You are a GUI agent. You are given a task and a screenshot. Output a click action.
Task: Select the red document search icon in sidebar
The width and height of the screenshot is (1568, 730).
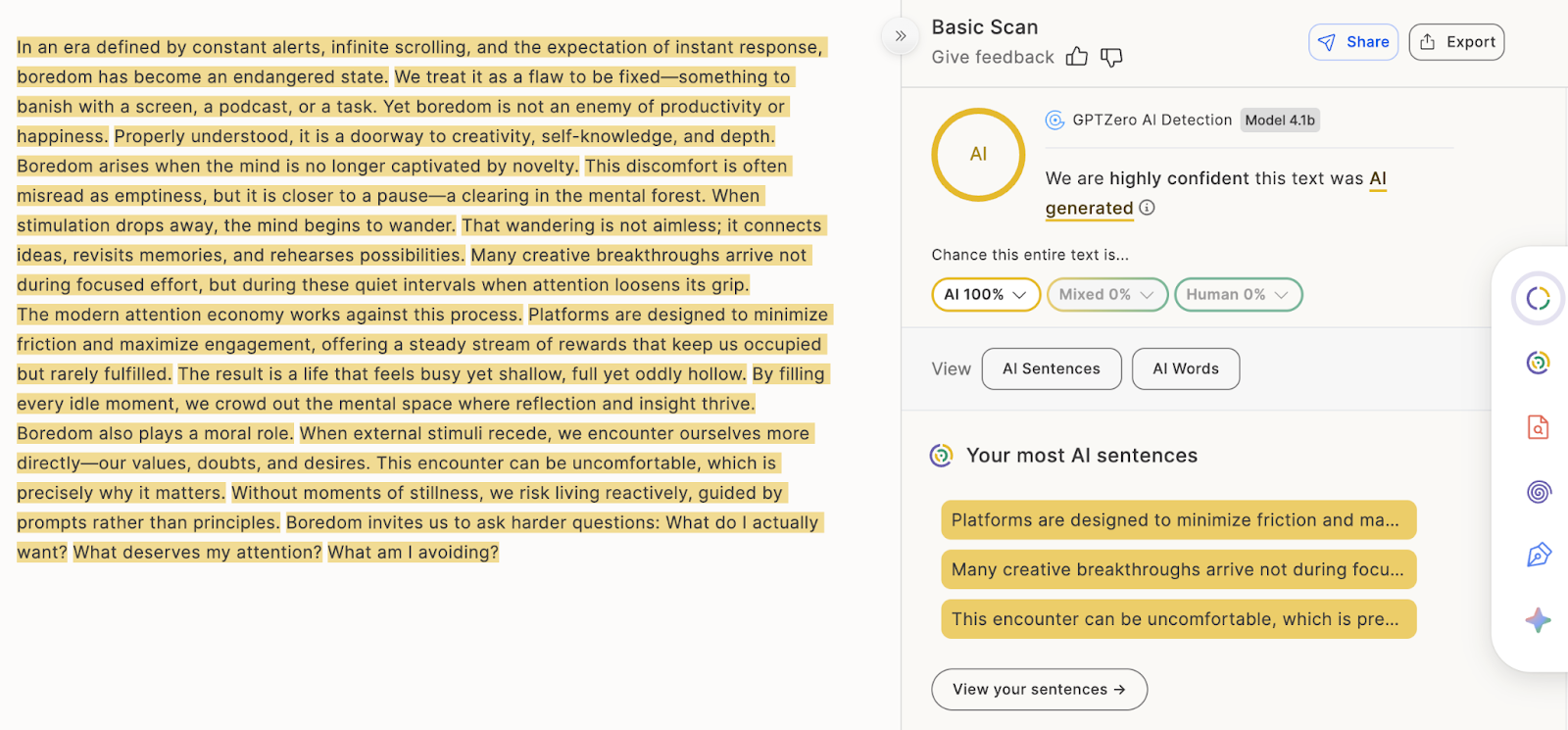click(x=1538, y=427)
